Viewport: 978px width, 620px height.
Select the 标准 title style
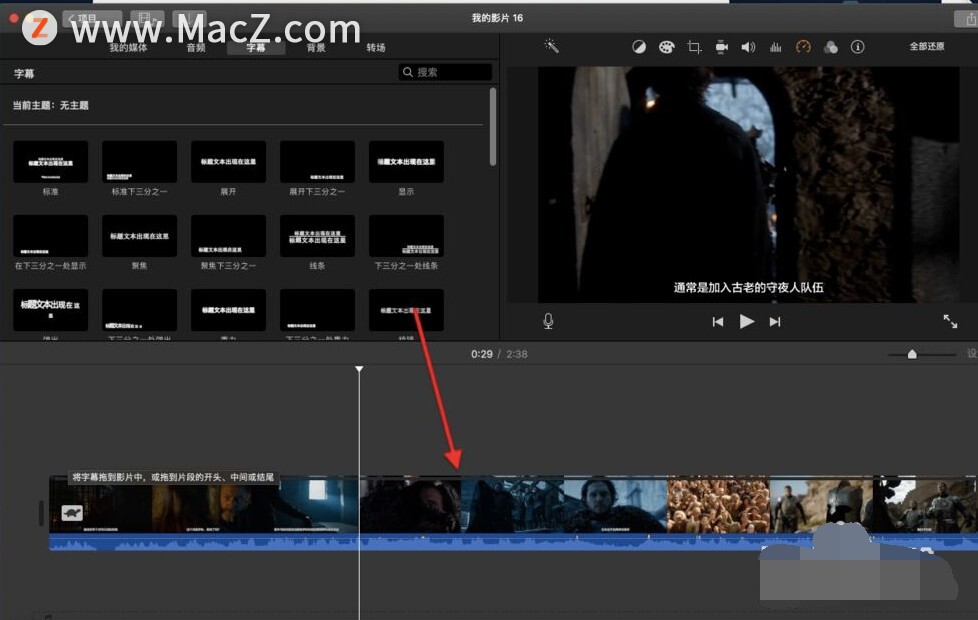pos(51,162)
